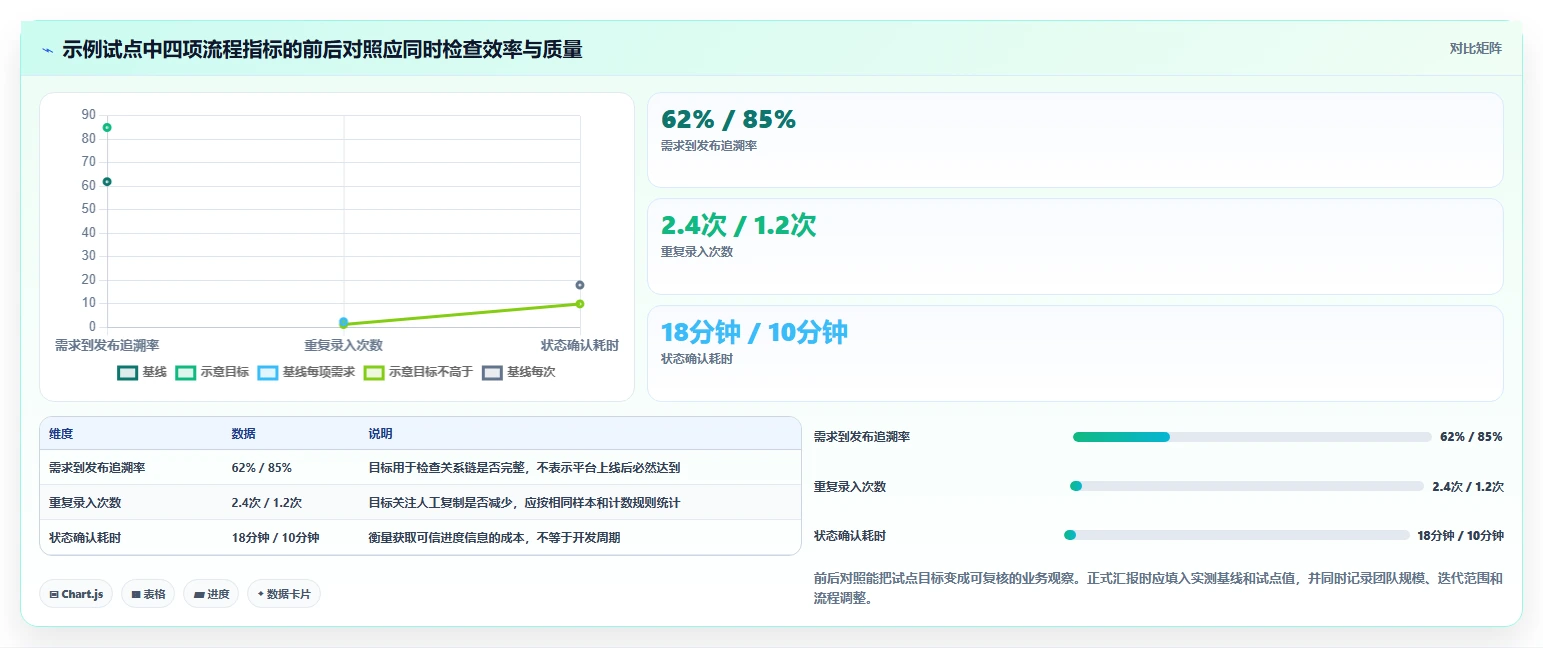Click the 2.4次 / 1.2次 progress bar value
Screen dimensions: 1543x648
point(1468,486)
